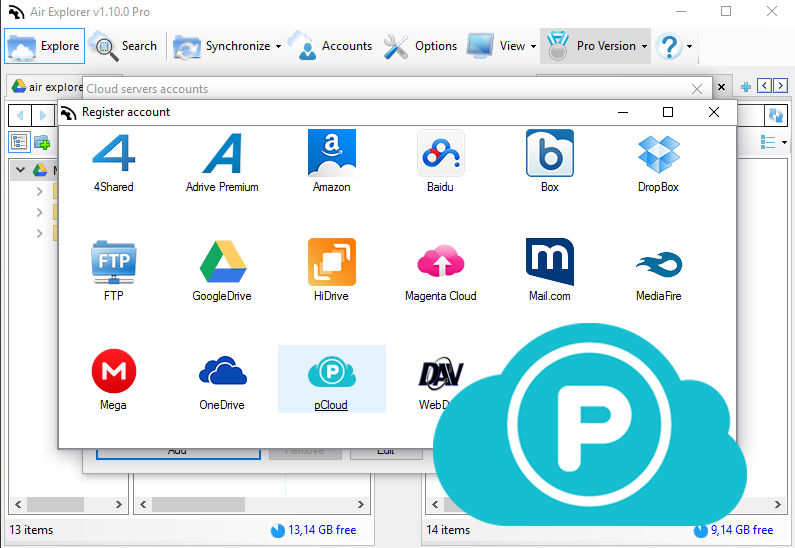This screenshot has width=795, height=548.
Task: Expand the Pro Version dropdown arrow
Action: pos(644,46)
